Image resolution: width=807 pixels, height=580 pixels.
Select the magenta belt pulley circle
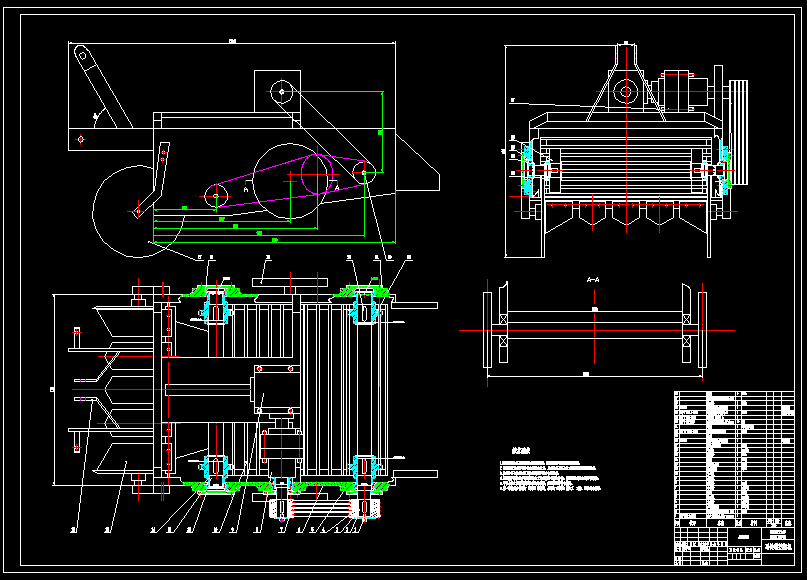pos(317,174)
